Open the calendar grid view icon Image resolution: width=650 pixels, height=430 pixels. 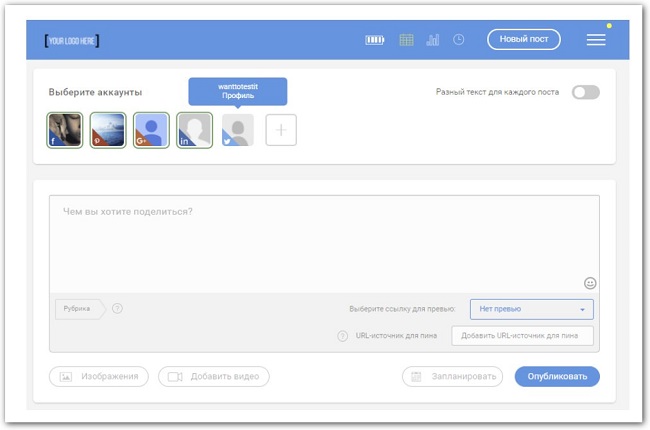pos(406,40)
